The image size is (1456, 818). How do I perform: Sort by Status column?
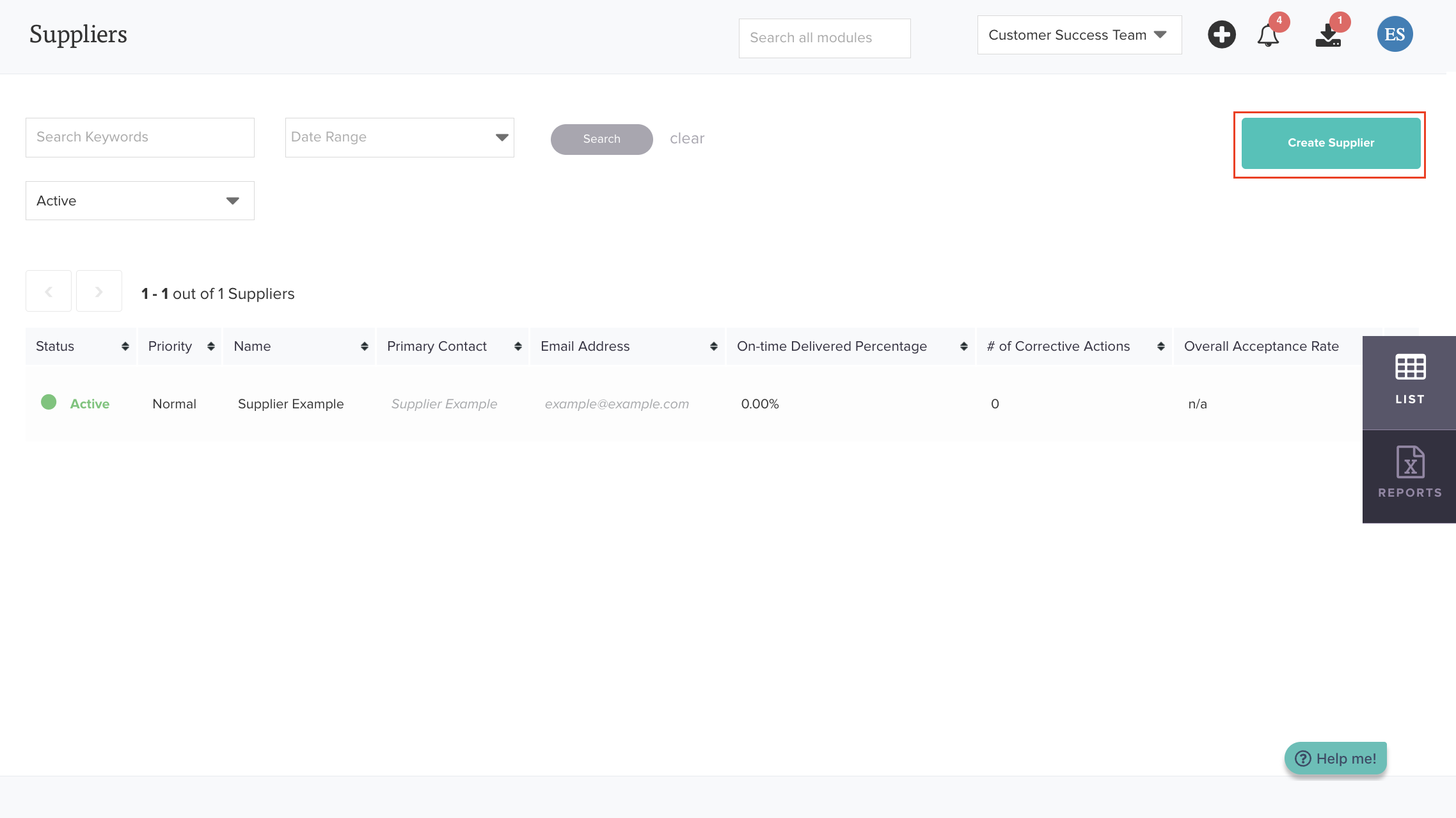click(x=125, y=346)
